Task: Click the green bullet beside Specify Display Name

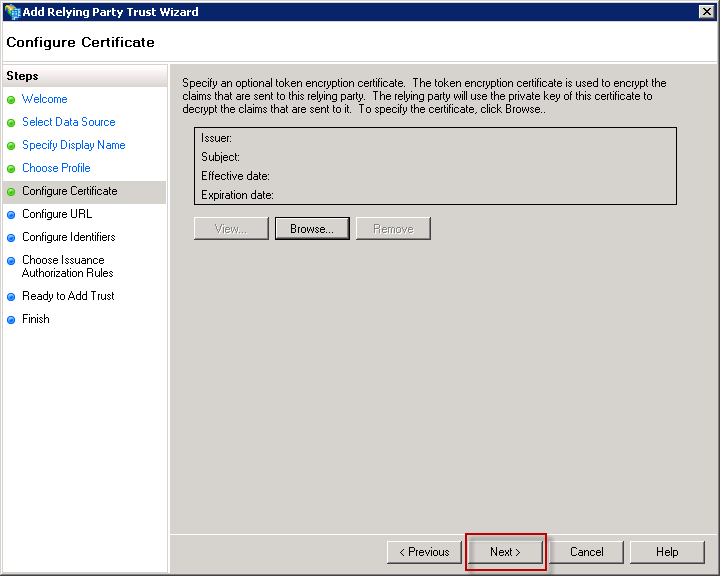Action: click(x=11, y=146)
